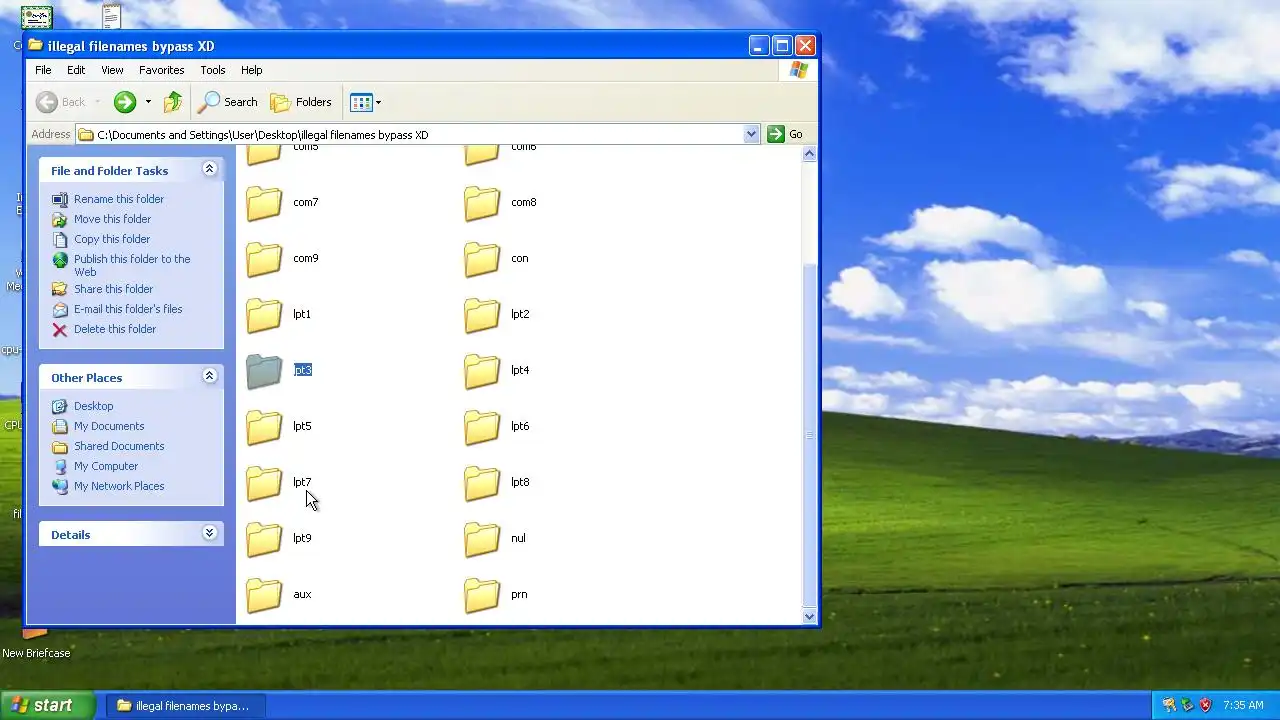Collapse the File and Folder Tasks panel
The height and width of the screenshot is (720, 1280).
pos(209,169)
